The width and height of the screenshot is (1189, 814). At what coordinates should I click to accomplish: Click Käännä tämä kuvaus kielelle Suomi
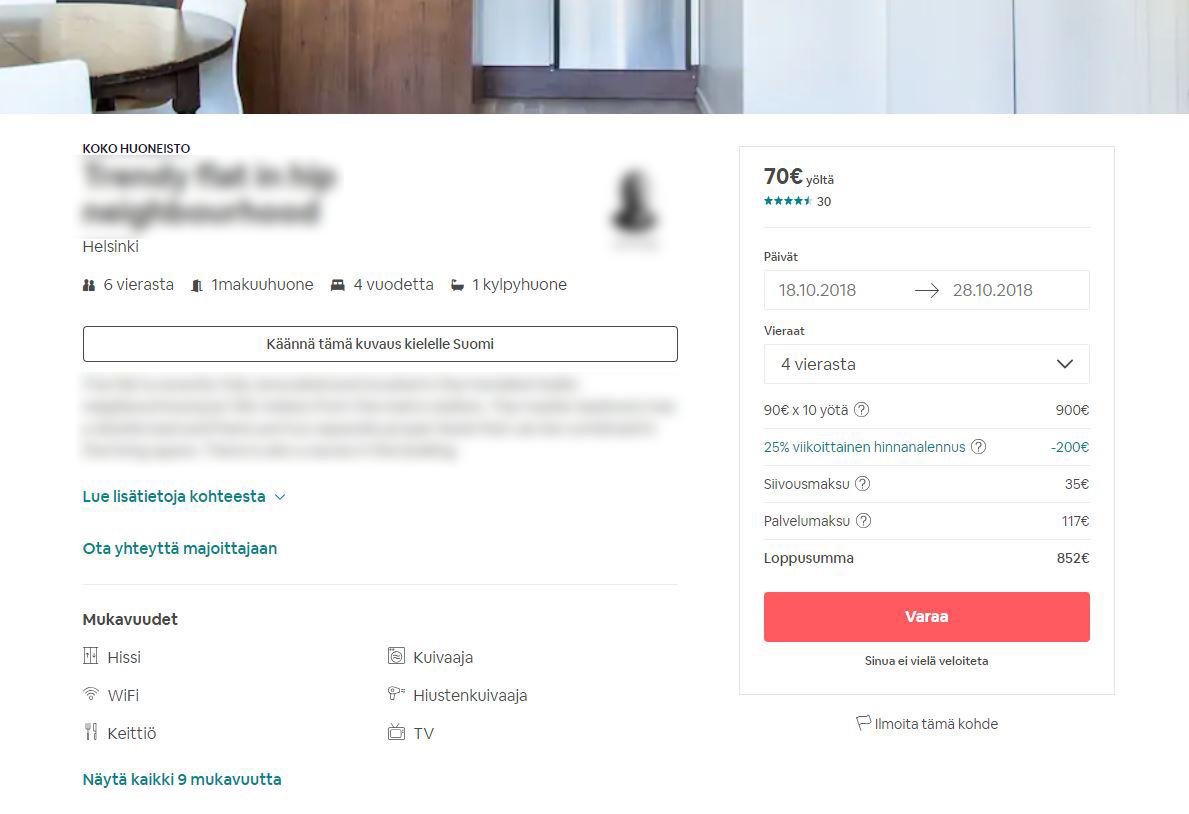(x=380, y=344)
